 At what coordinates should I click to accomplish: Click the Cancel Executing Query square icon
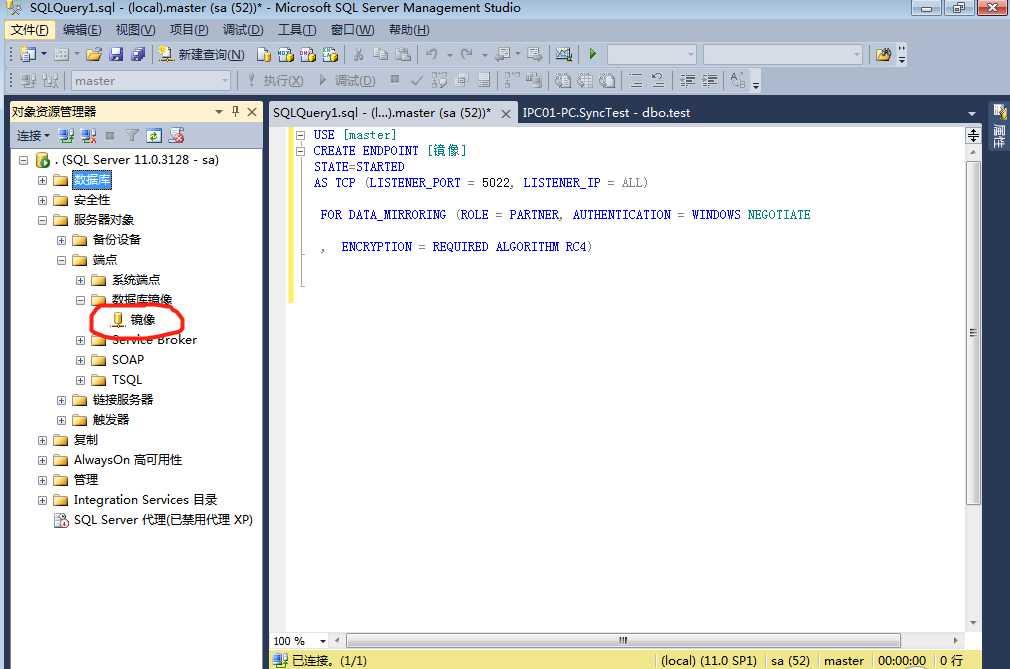395,80
